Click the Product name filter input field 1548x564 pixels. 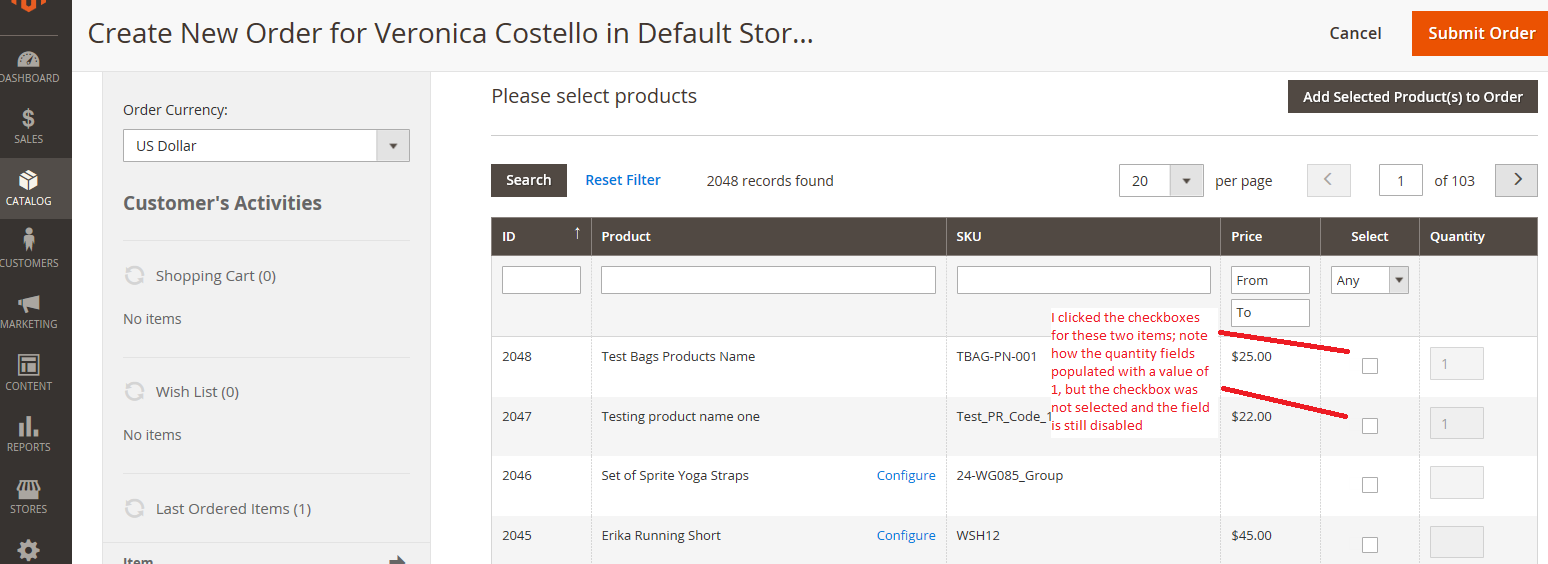pos(768,280)
